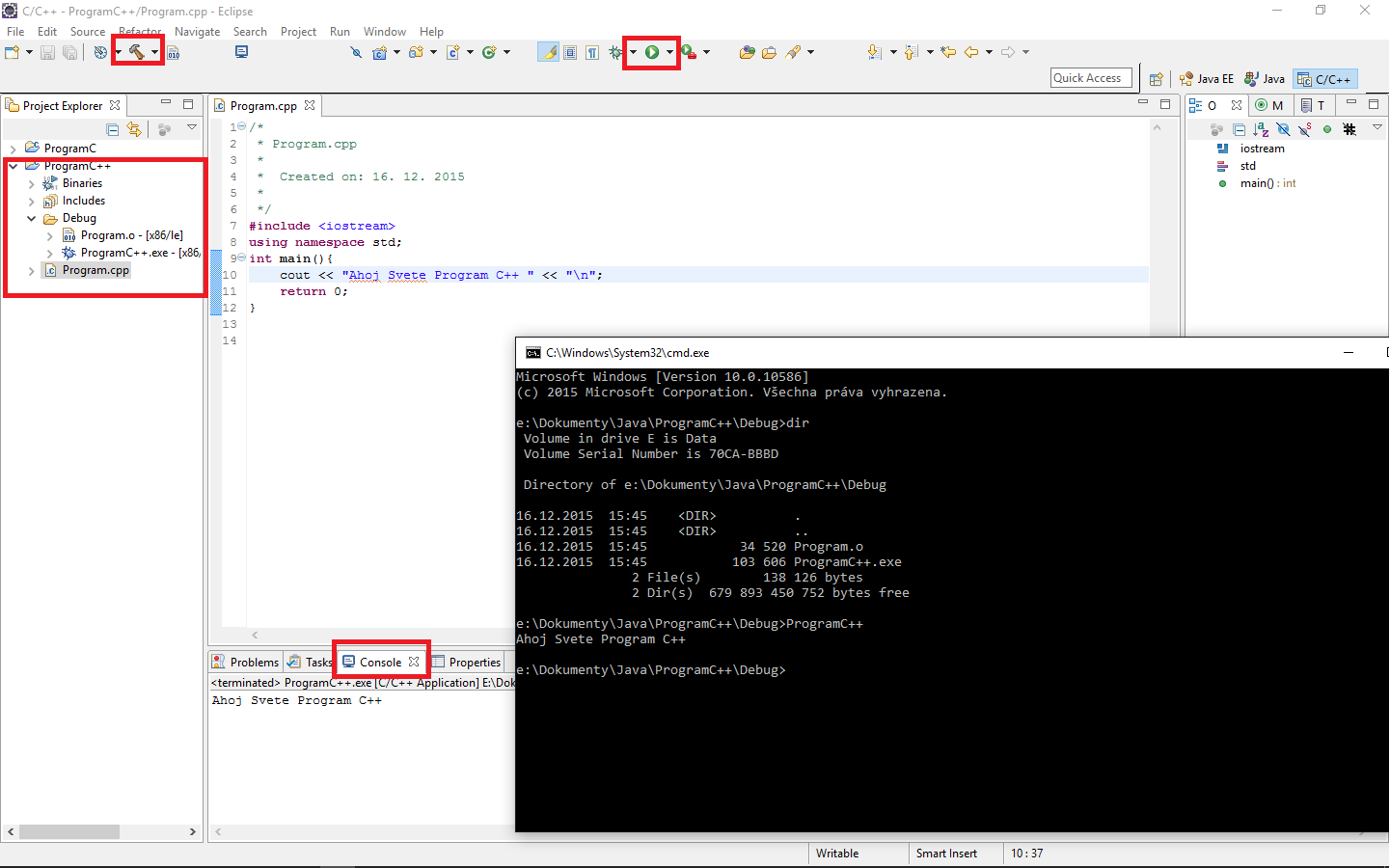The height and width of the screenshot is (868, 1390).
Task: Toggle Link with Editor in Project Explorer
Action: click(134, 129)
